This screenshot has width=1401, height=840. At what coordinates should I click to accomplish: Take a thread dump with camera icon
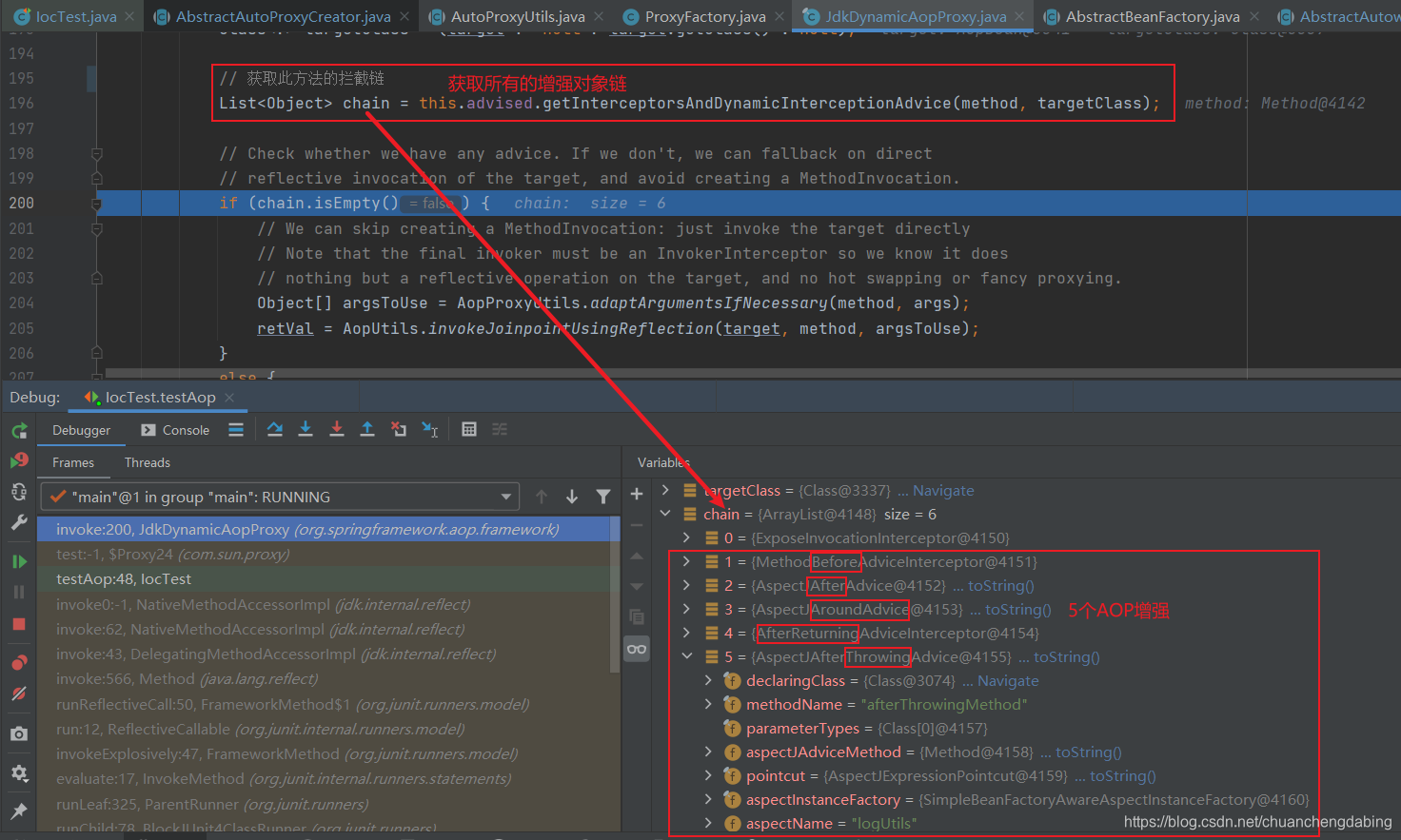19,734
